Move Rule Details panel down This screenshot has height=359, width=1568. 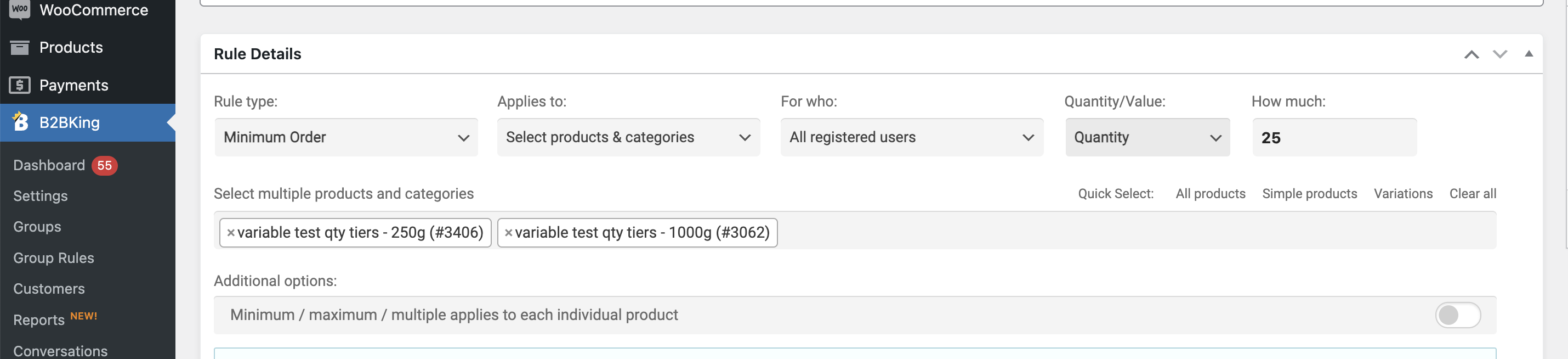[x=1500, y=54]
